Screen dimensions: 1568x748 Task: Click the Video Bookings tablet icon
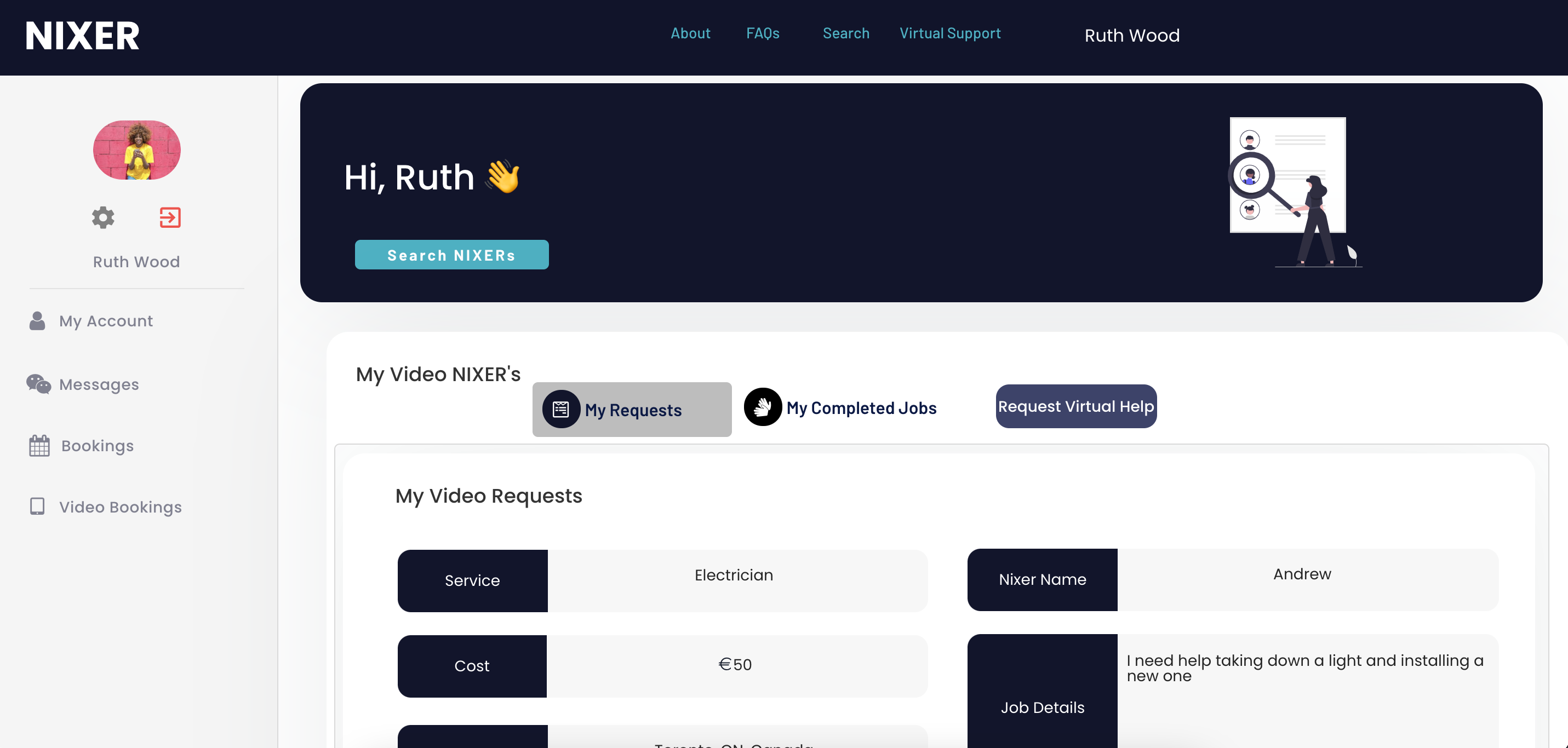click(37, 507)
